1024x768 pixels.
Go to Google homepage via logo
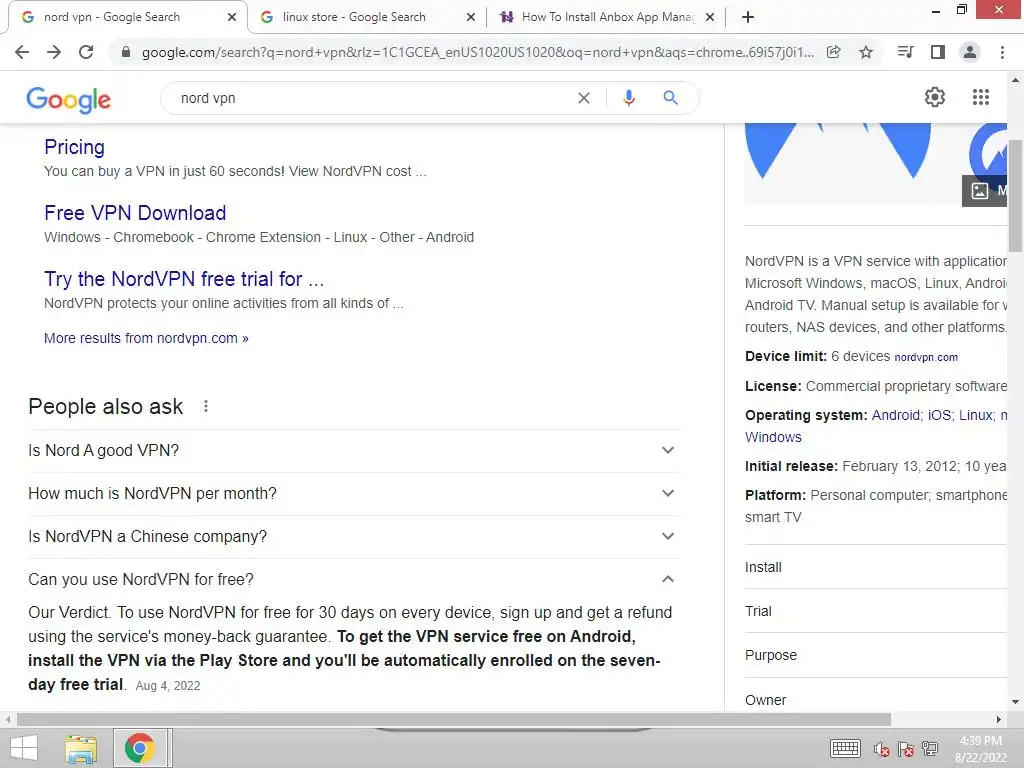pyautogui.click(x=69, y=99)
